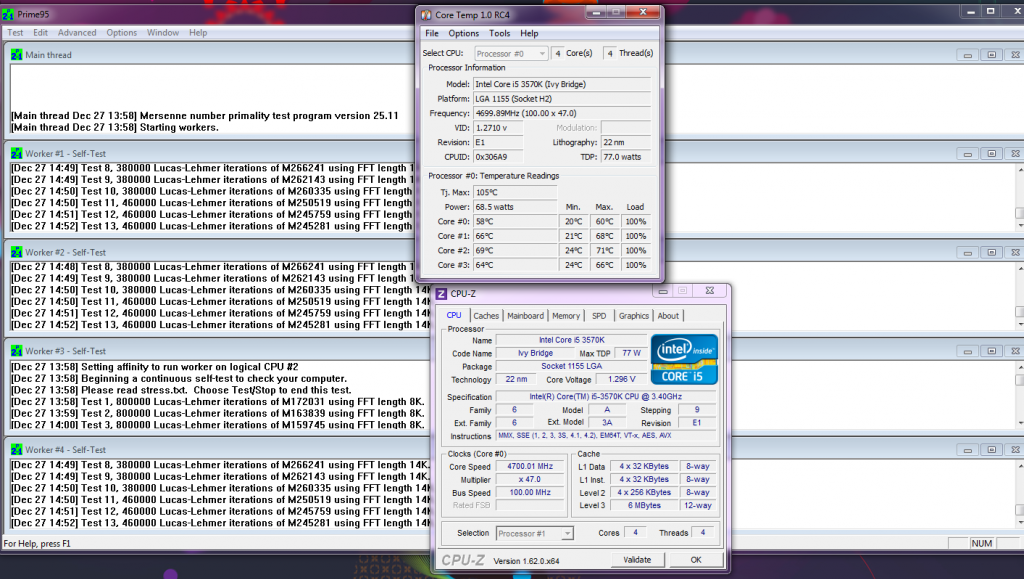Close the CPU-Z window

click(710, 290)
